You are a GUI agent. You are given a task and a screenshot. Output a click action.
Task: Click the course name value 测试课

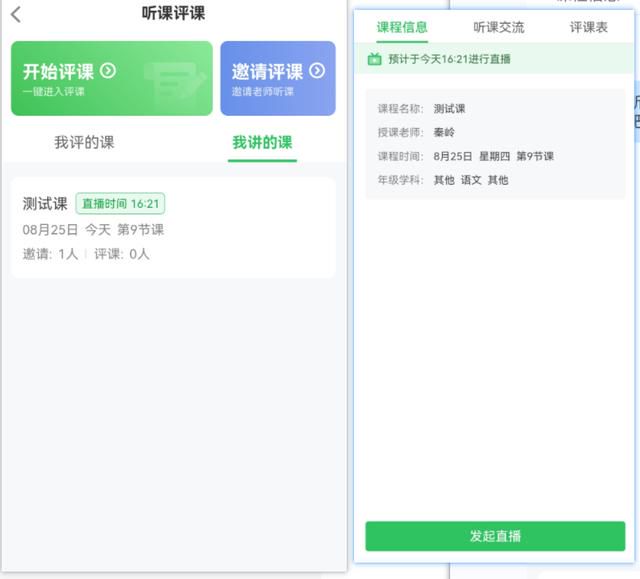(449, 109)
